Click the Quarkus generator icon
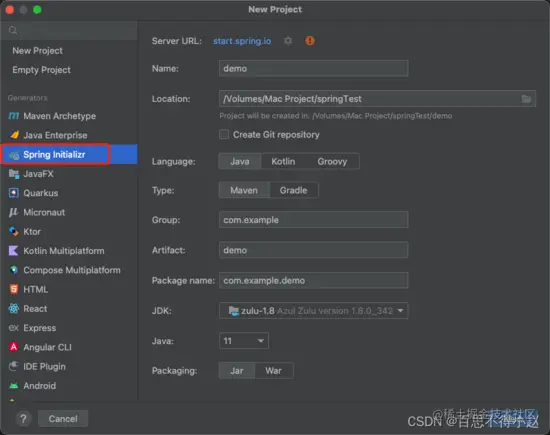 pos(14,193)
